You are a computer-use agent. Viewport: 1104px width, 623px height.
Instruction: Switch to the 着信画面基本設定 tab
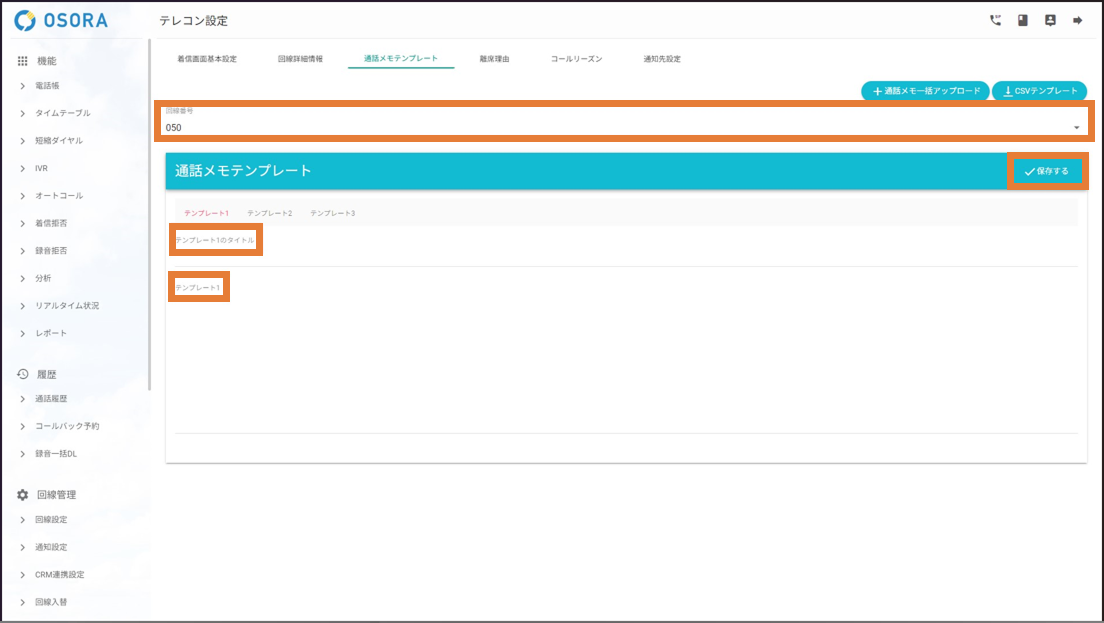(207, 59)
